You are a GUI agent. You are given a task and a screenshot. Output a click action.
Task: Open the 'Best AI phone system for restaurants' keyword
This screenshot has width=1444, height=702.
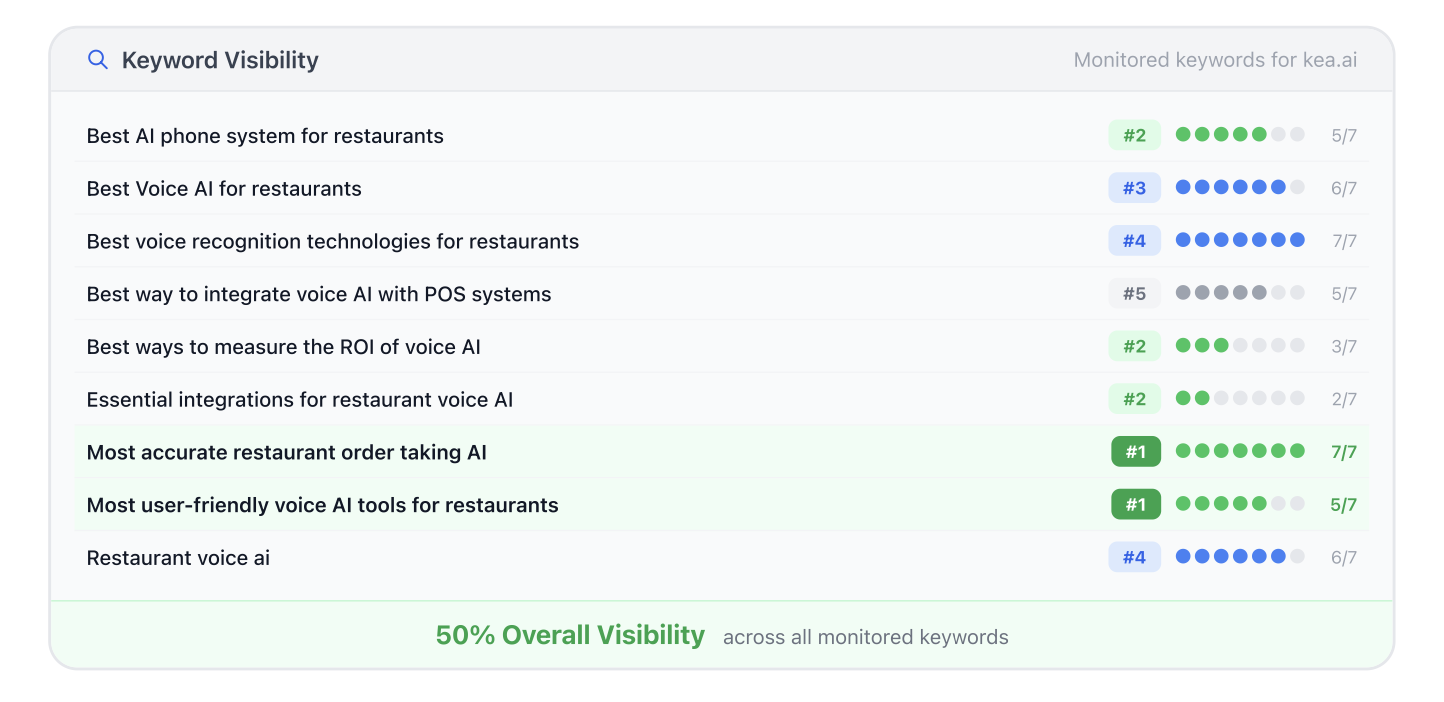click(265, 136)
